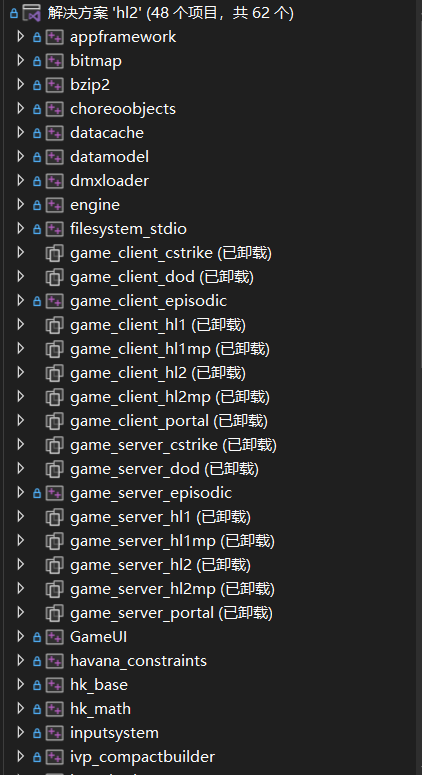The height and width of the screenshot is (775, 422).
Task: Click the Visual Studio solution icon for hl2
Action: coord(32,13)
